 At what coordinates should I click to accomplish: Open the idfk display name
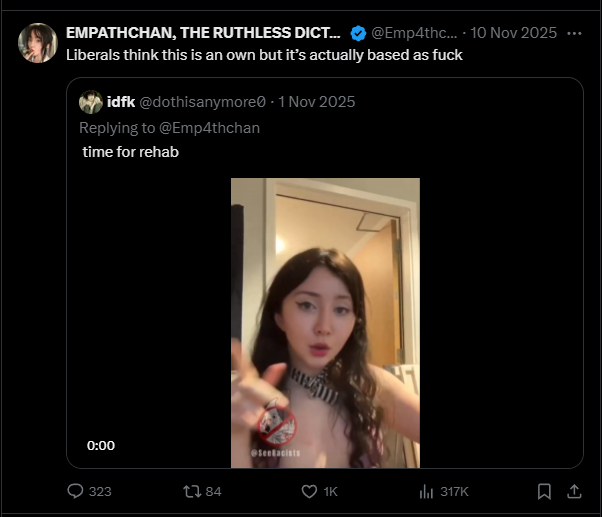point(121,102)
